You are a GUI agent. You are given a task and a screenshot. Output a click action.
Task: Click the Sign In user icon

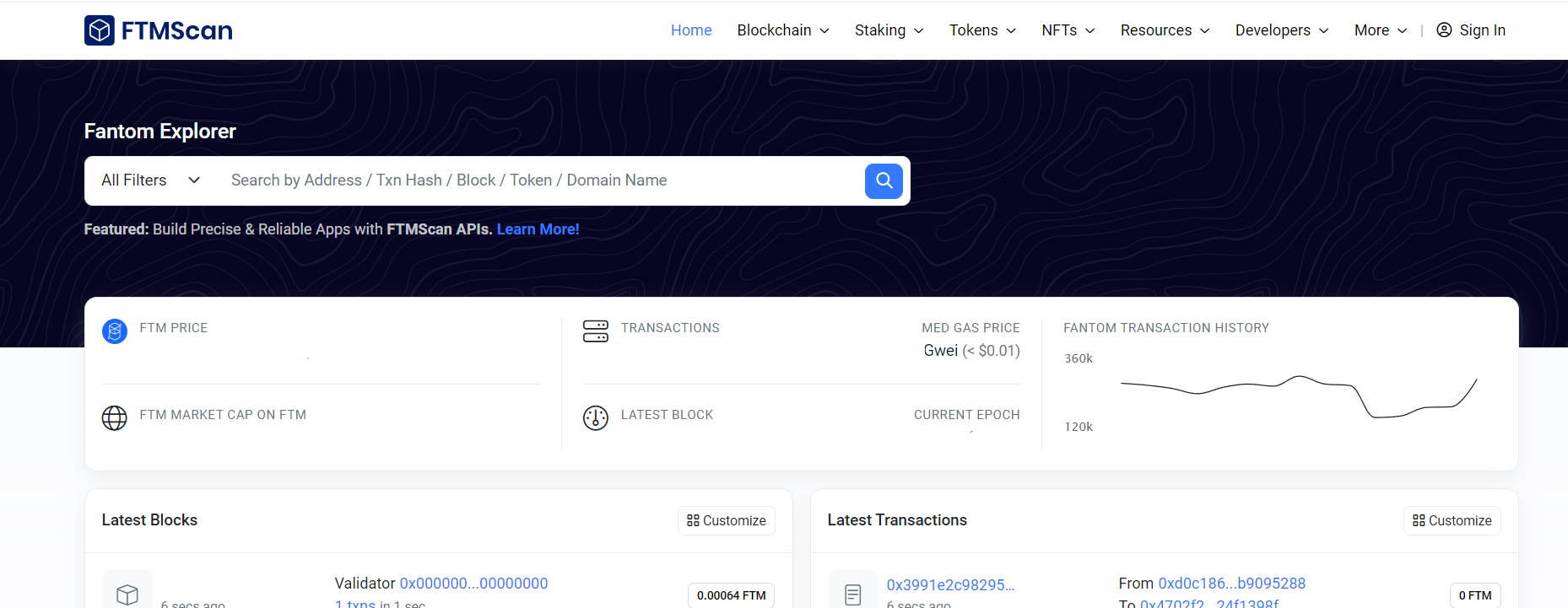point(1444,30)
